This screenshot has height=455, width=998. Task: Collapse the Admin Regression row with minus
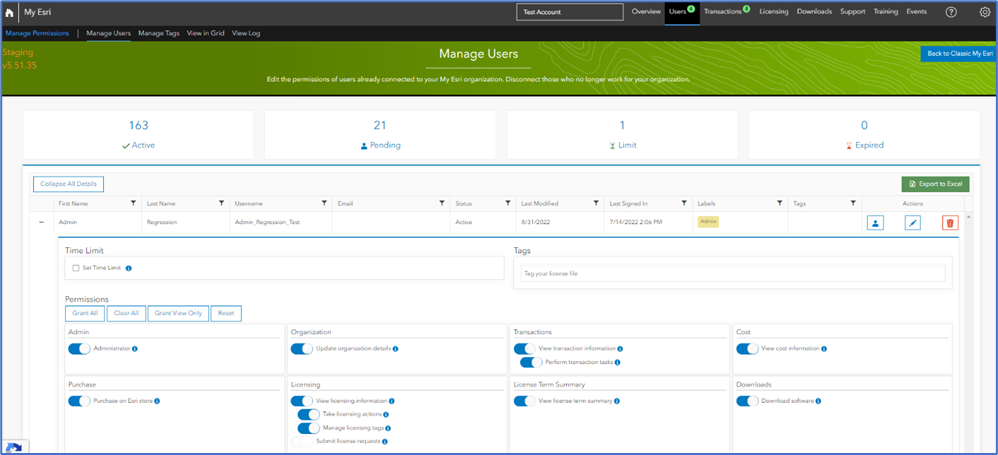point(42,223)
